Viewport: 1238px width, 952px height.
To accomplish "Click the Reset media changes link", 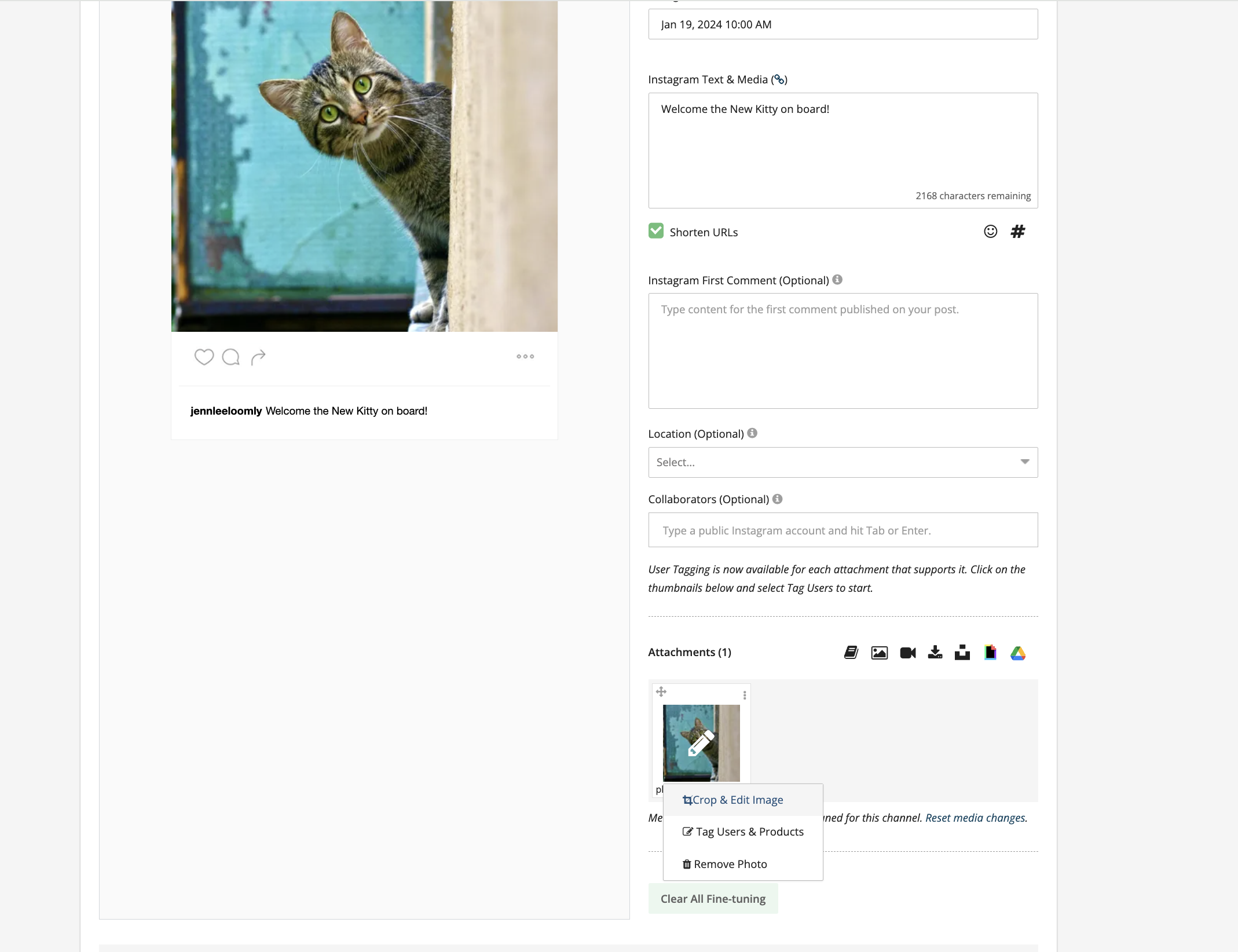I will click(976, 818).
